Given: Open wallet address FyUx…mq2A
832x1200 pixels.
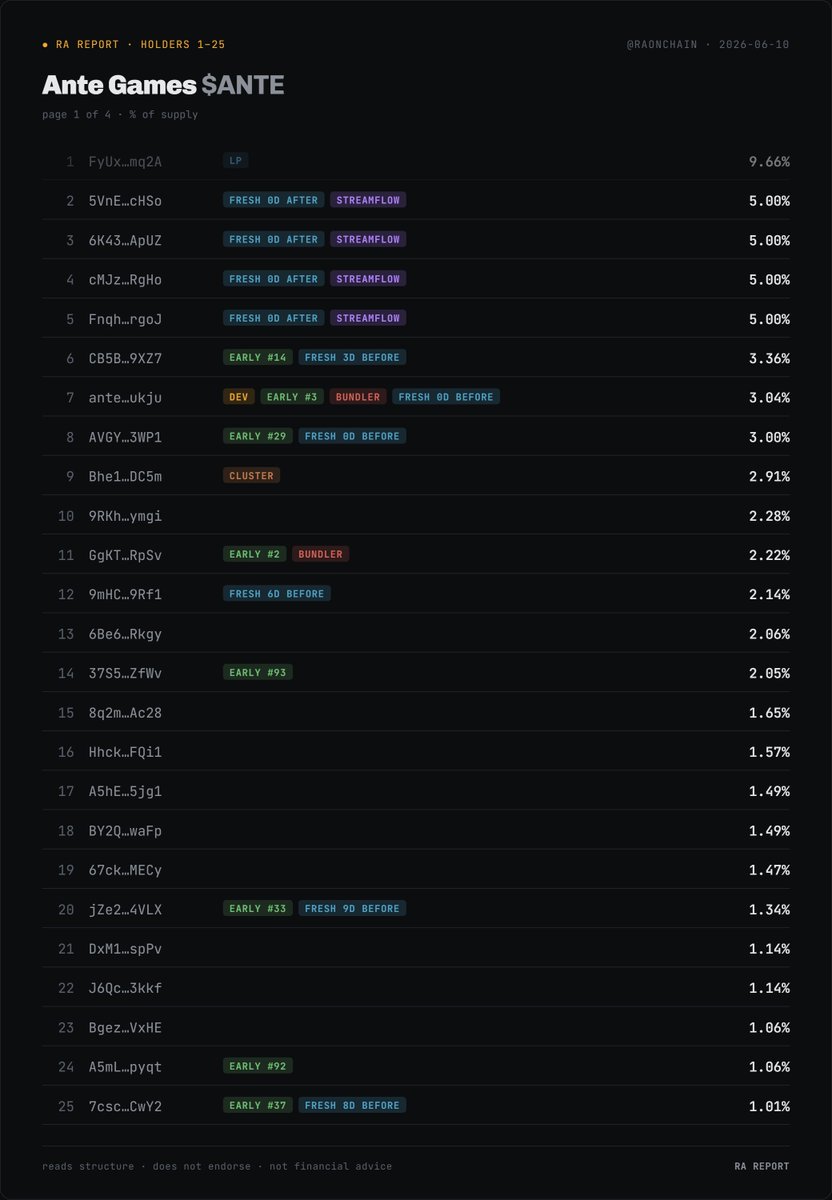Looking at the screenshot, I should pyautogui.click(x=125, y=161).
